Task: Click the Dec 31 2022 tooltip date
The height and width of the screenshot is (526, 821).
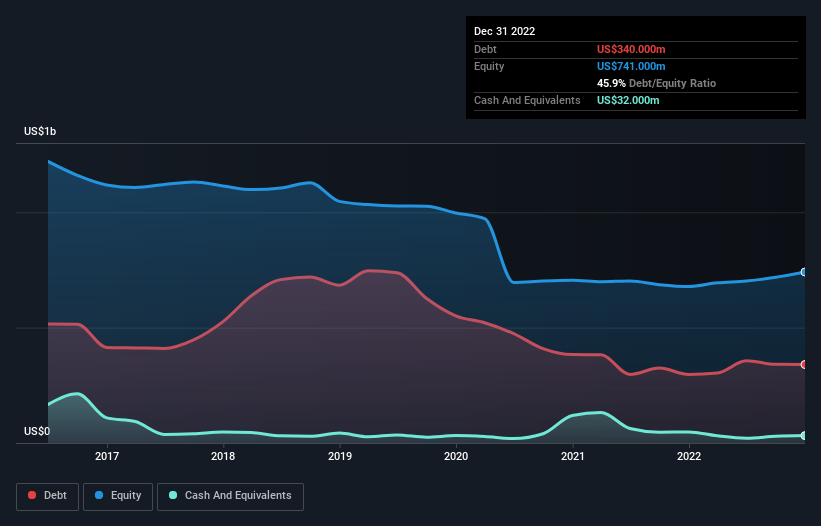Action: [504, 31]
